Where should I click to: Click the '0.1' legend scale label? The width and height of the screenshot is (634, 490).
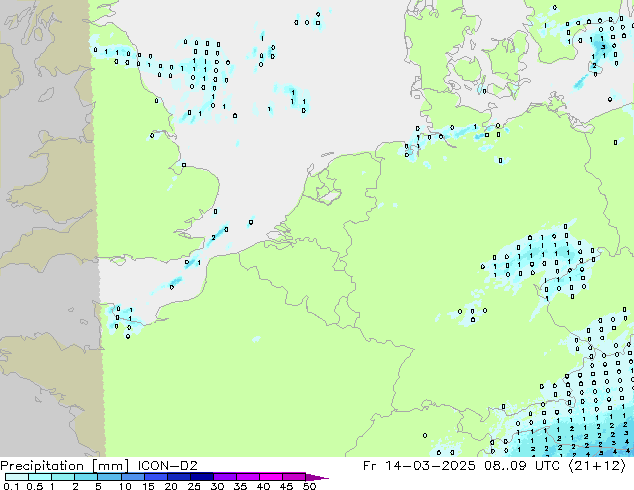click(x=11, y=486)
